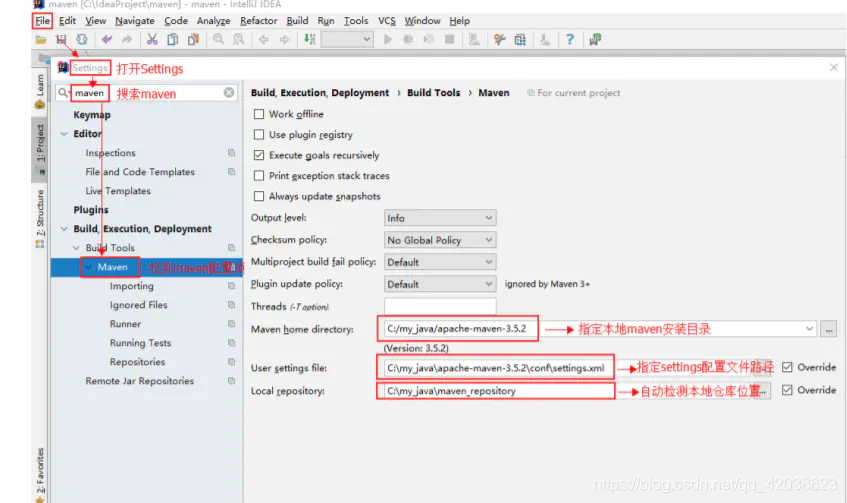Enable the Work offline checkbox
This screenshot has height=503, width=847.
pos(259,114)
